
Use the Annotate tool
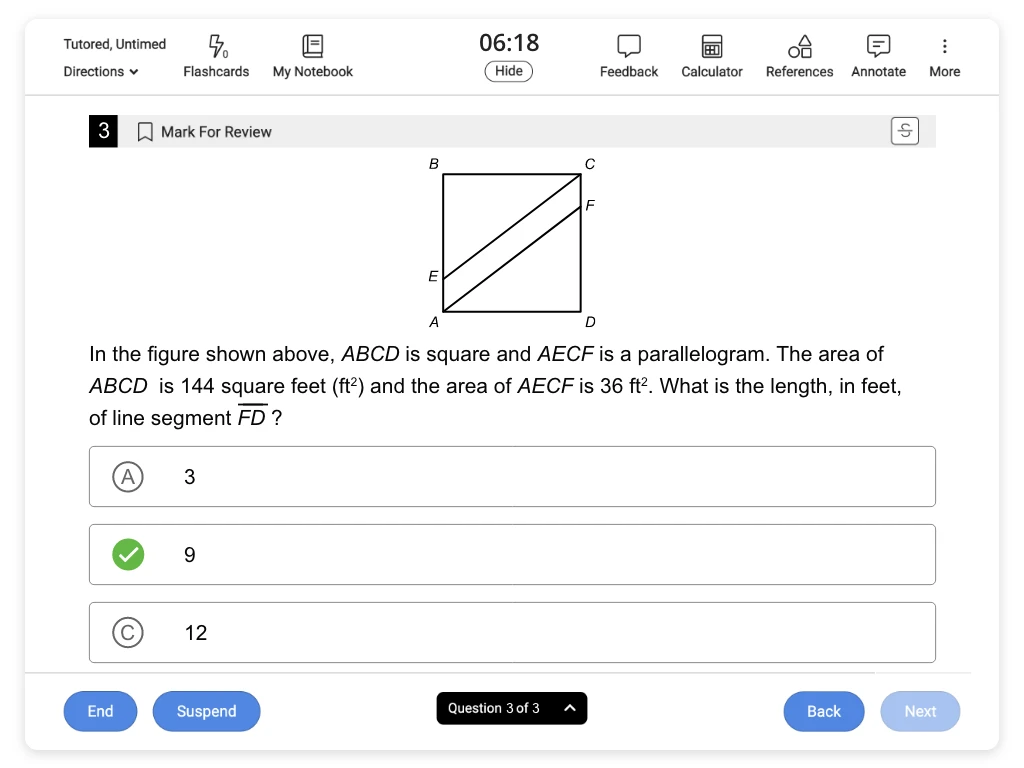(877, 55)
